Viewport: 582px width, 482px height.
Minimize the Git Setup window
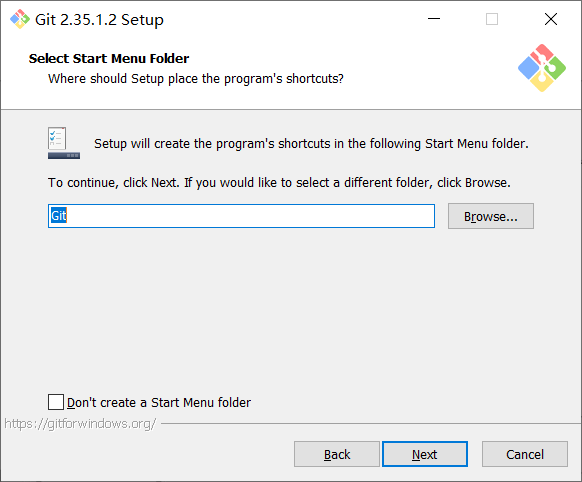[434, 19]
